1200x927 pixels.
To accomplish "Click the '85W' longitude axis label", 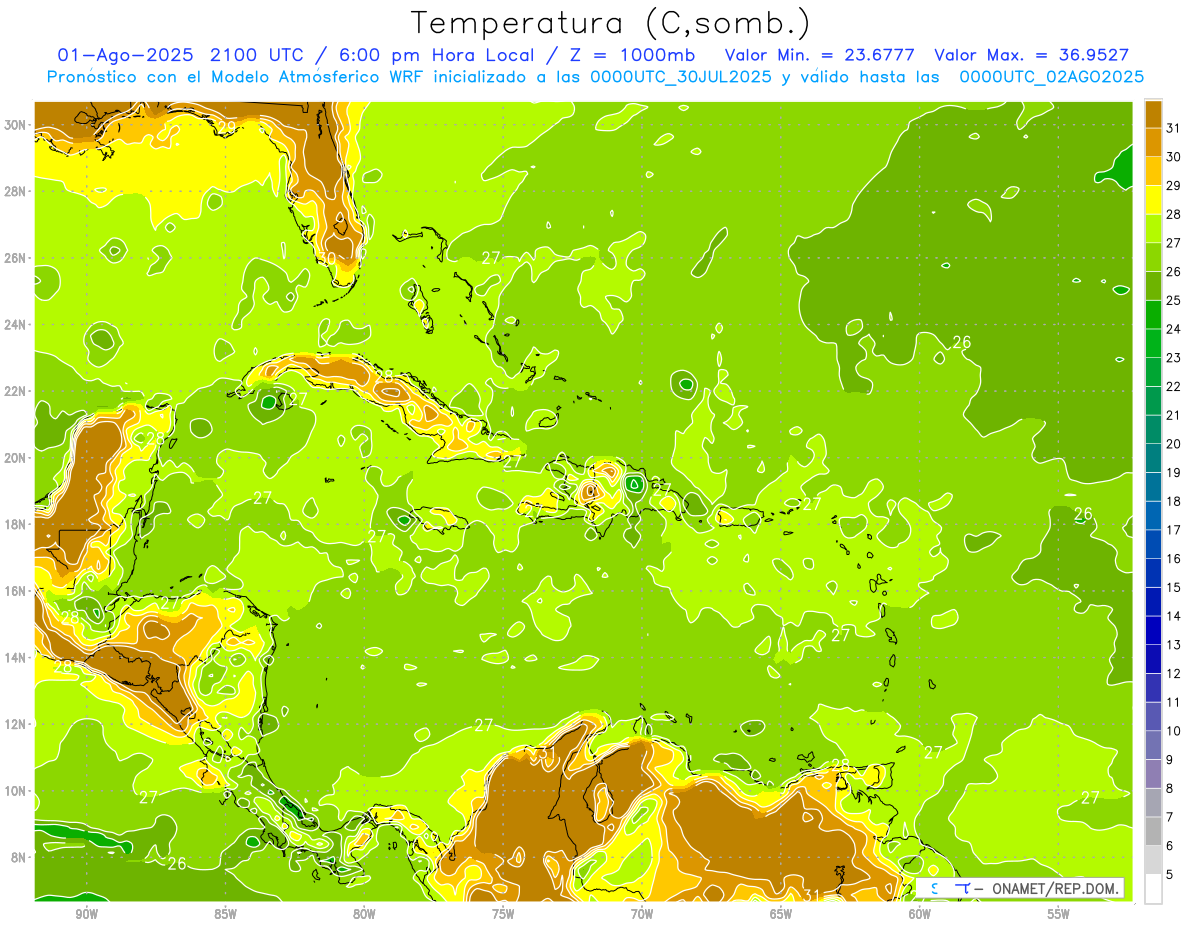I will (x=225, y=914).
